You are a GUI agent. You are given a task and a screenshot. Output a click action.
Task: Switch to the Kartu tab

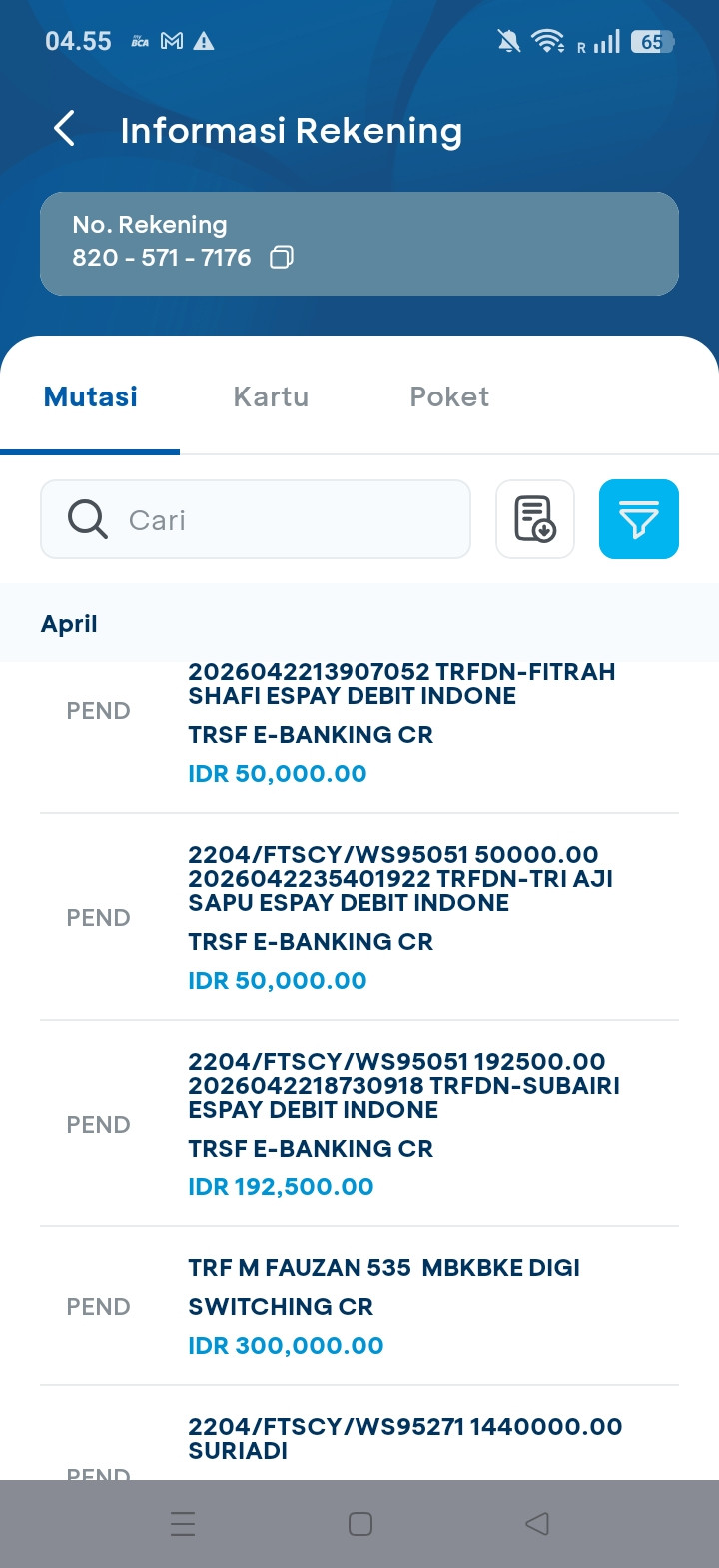(x=271, y=396)
